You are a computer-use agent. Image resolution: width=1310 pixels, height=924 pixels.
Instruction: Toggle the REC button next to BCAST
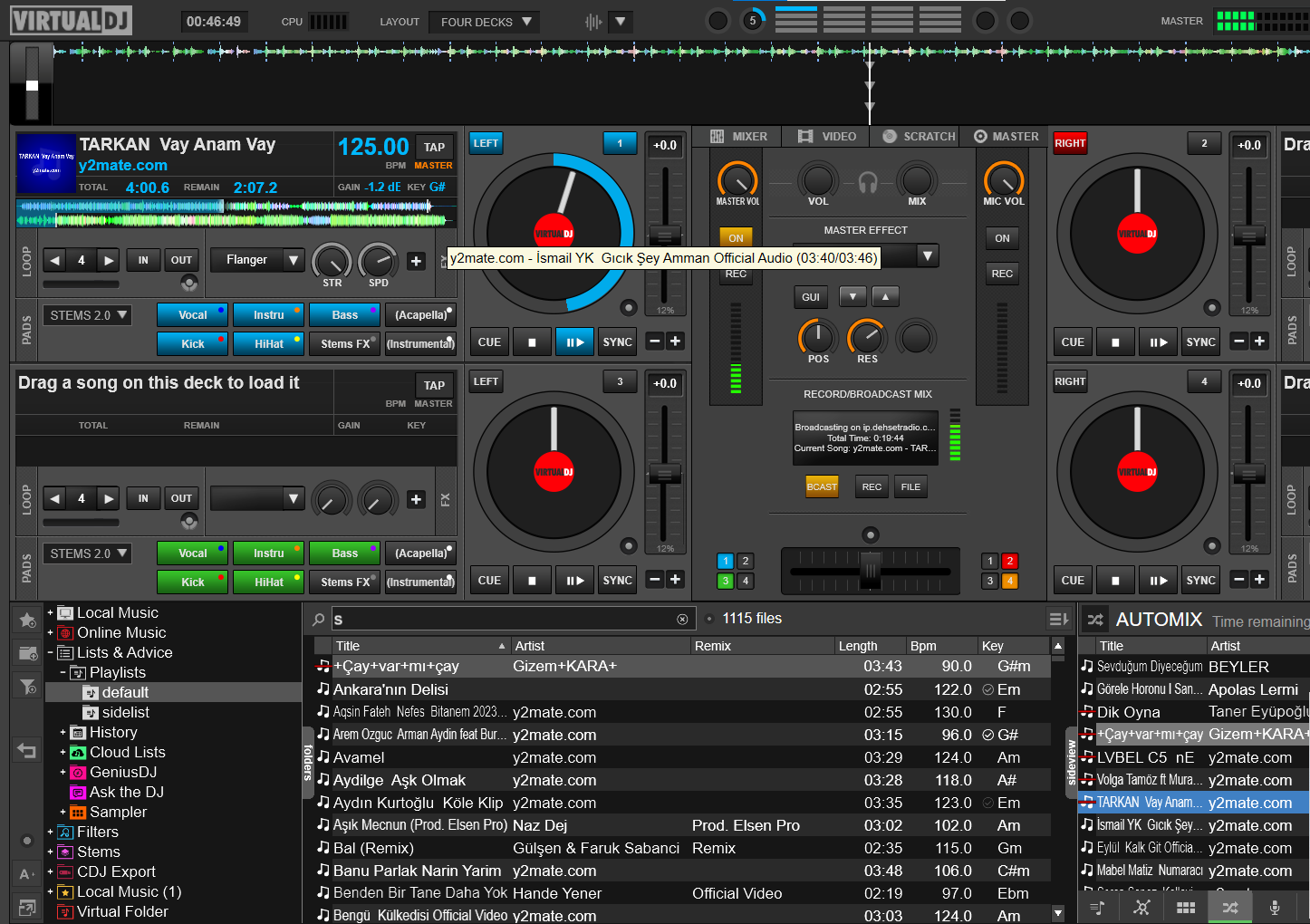[x=872, y=487]
